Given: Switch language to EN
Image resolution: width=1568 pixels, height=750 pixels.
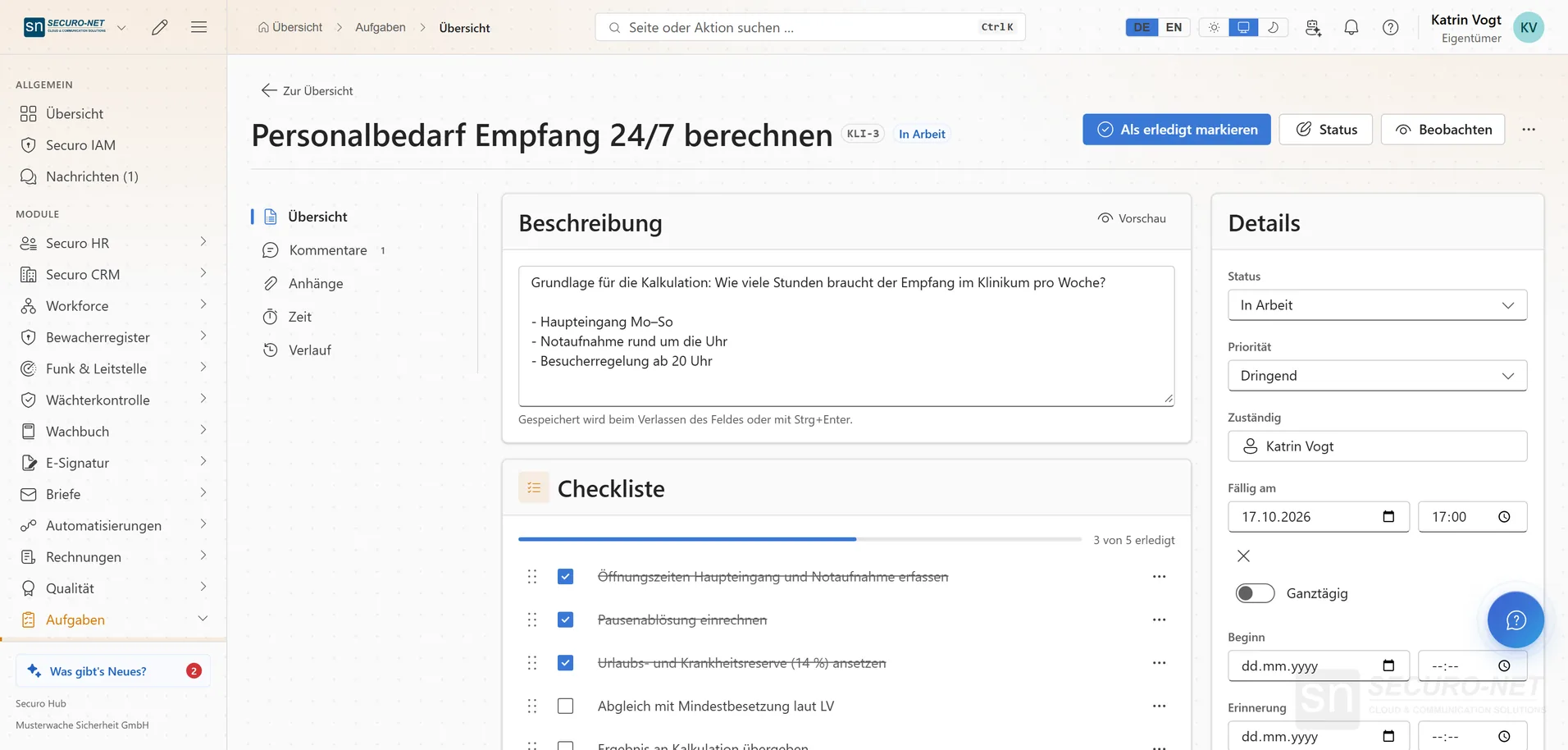Looking at the screenshot, I should tap(1174, 27).
